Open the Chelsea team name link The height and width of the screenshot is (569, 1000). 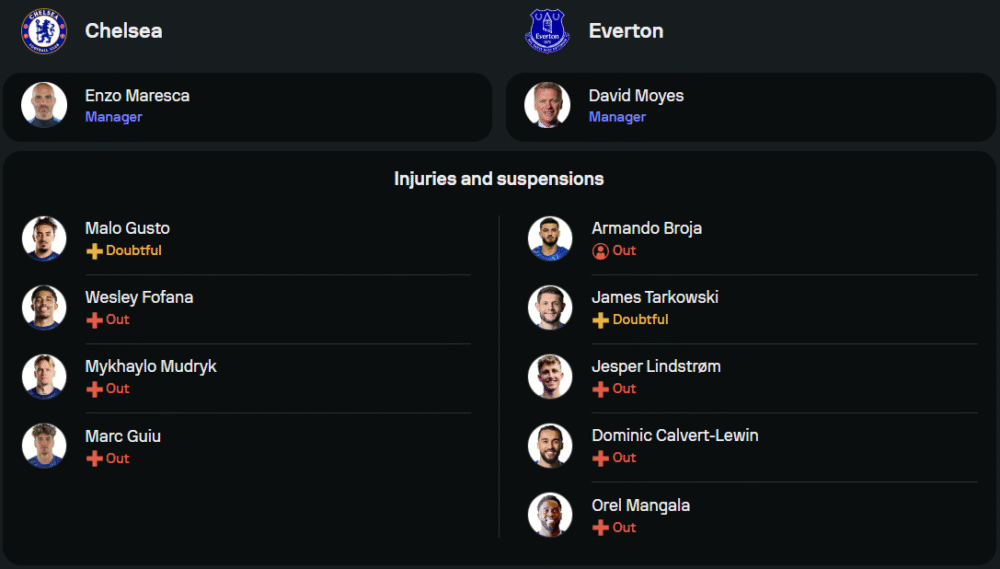tap(123, 31)
